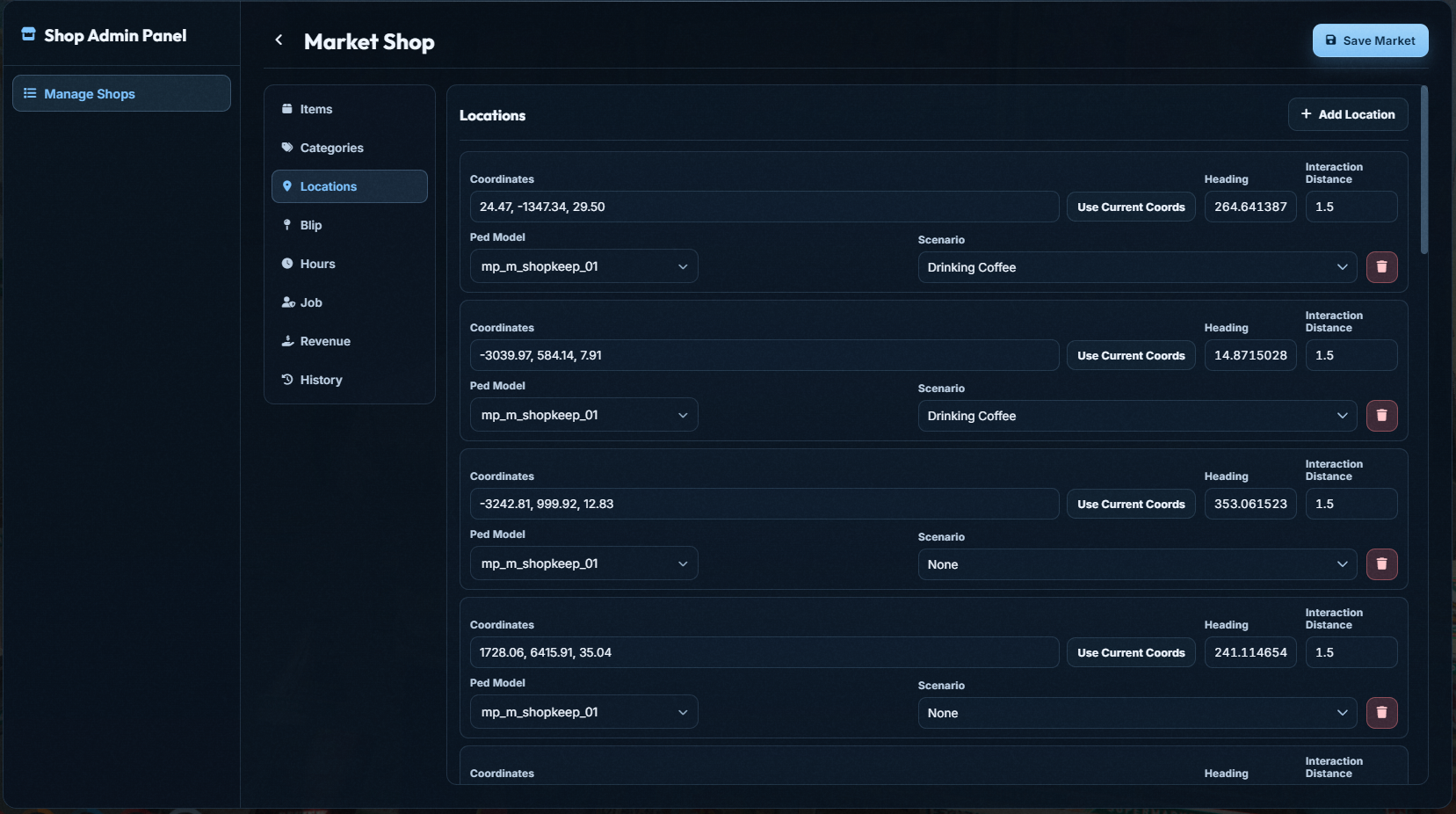Edit coordinates field 24.47, -1347.34, 29.50

click(764, 207)
